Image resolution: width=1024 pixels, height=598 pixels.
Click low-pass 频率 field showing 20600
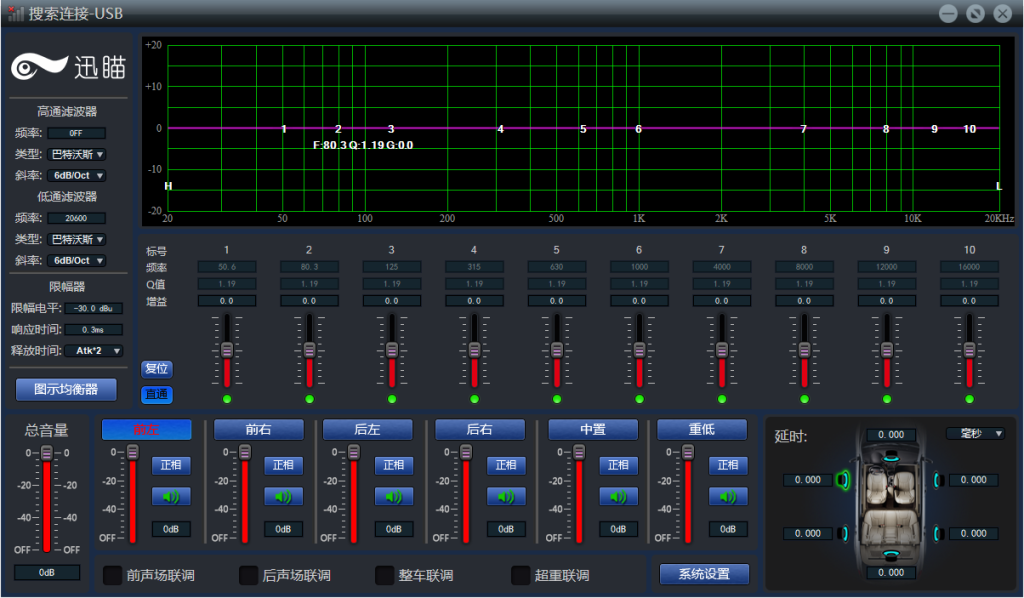pos(76,218)
